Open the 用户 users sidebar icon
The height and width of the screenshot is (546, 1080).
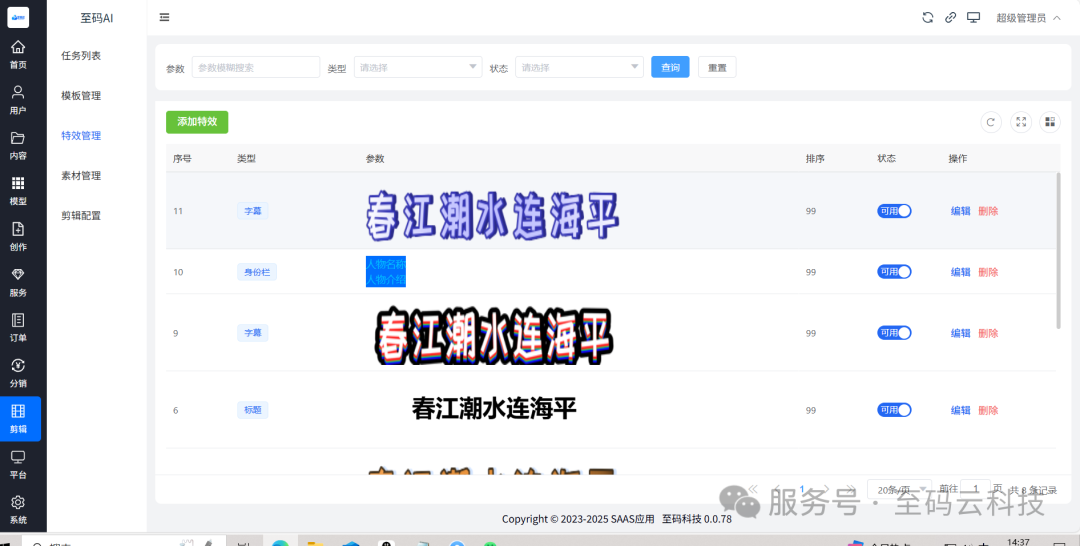click(x=18, y=100)
